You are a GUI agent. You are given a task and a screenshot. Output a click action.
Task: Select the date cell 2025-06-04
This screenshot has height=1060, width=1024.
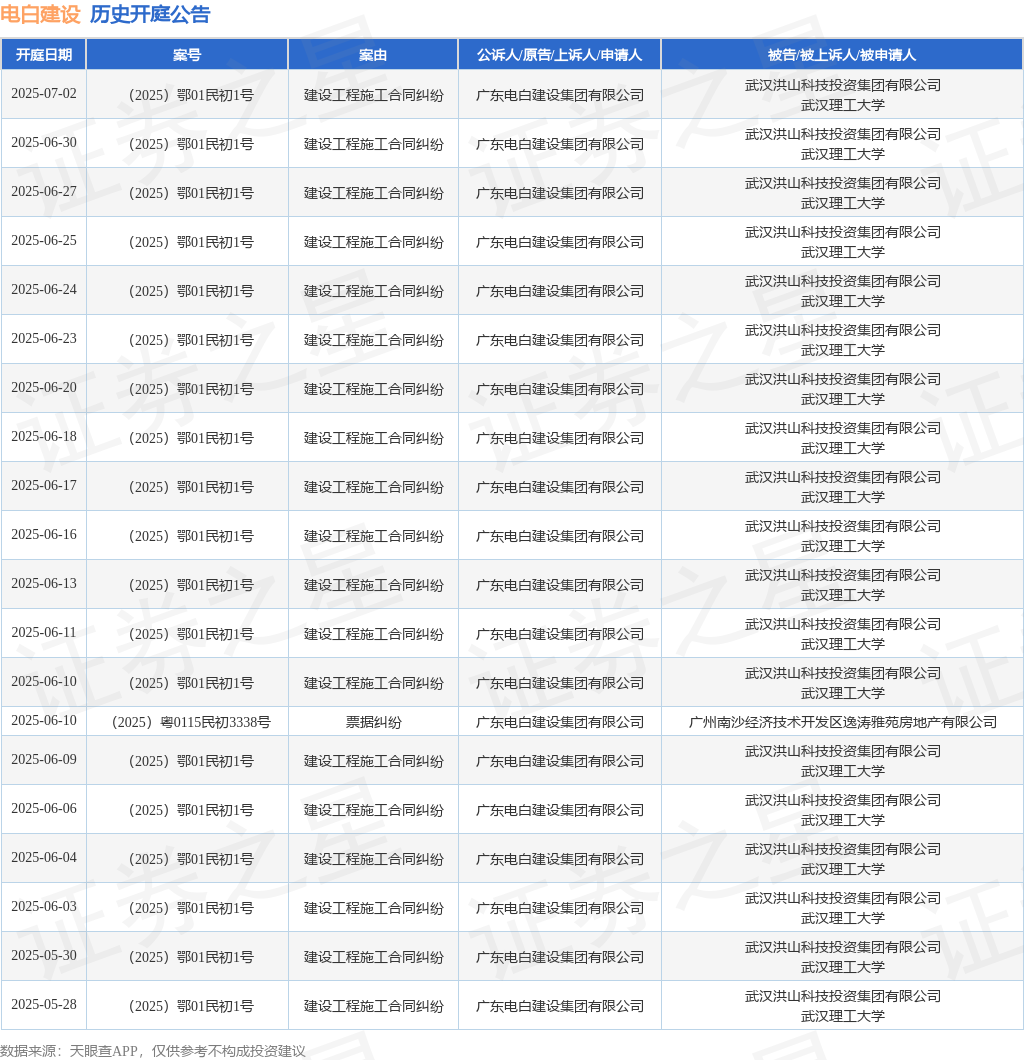pyautogui.click(x=44, y=857)
